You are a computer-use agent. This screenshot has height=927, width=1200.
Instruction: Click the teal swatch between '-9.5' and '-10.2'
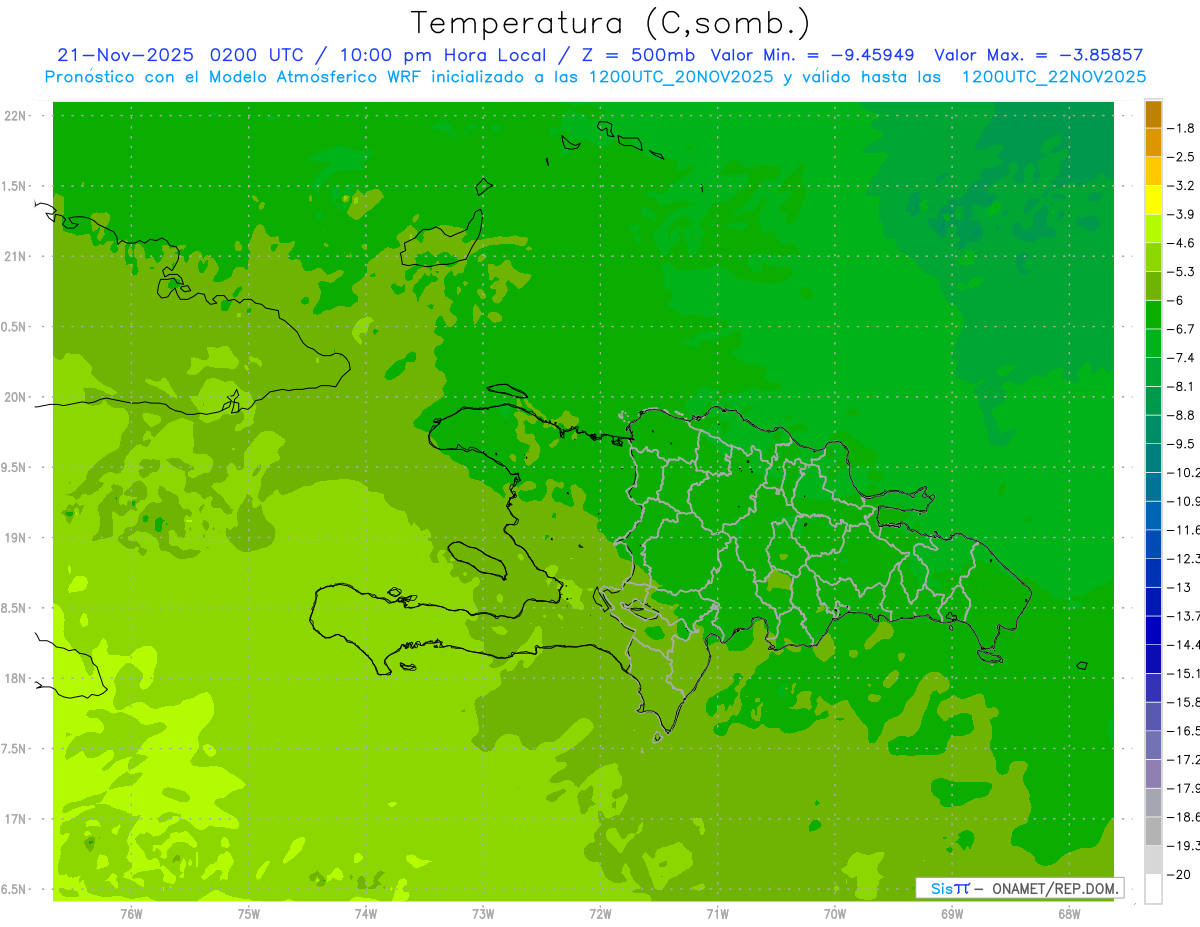click(x=1153, y=458)
